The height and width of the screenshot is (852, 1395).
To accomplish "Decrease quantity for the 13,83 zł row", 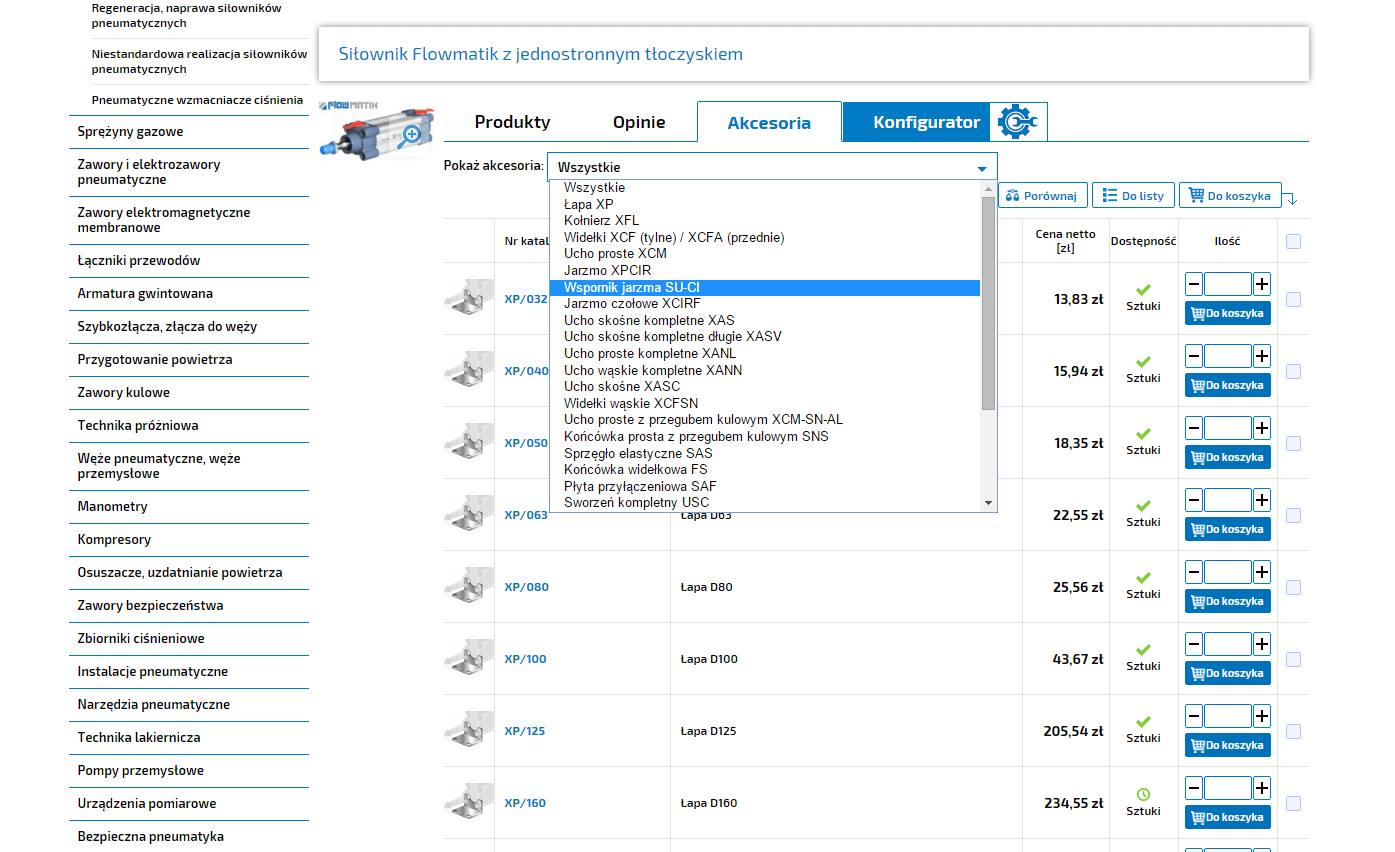I will click(1194, 284).
